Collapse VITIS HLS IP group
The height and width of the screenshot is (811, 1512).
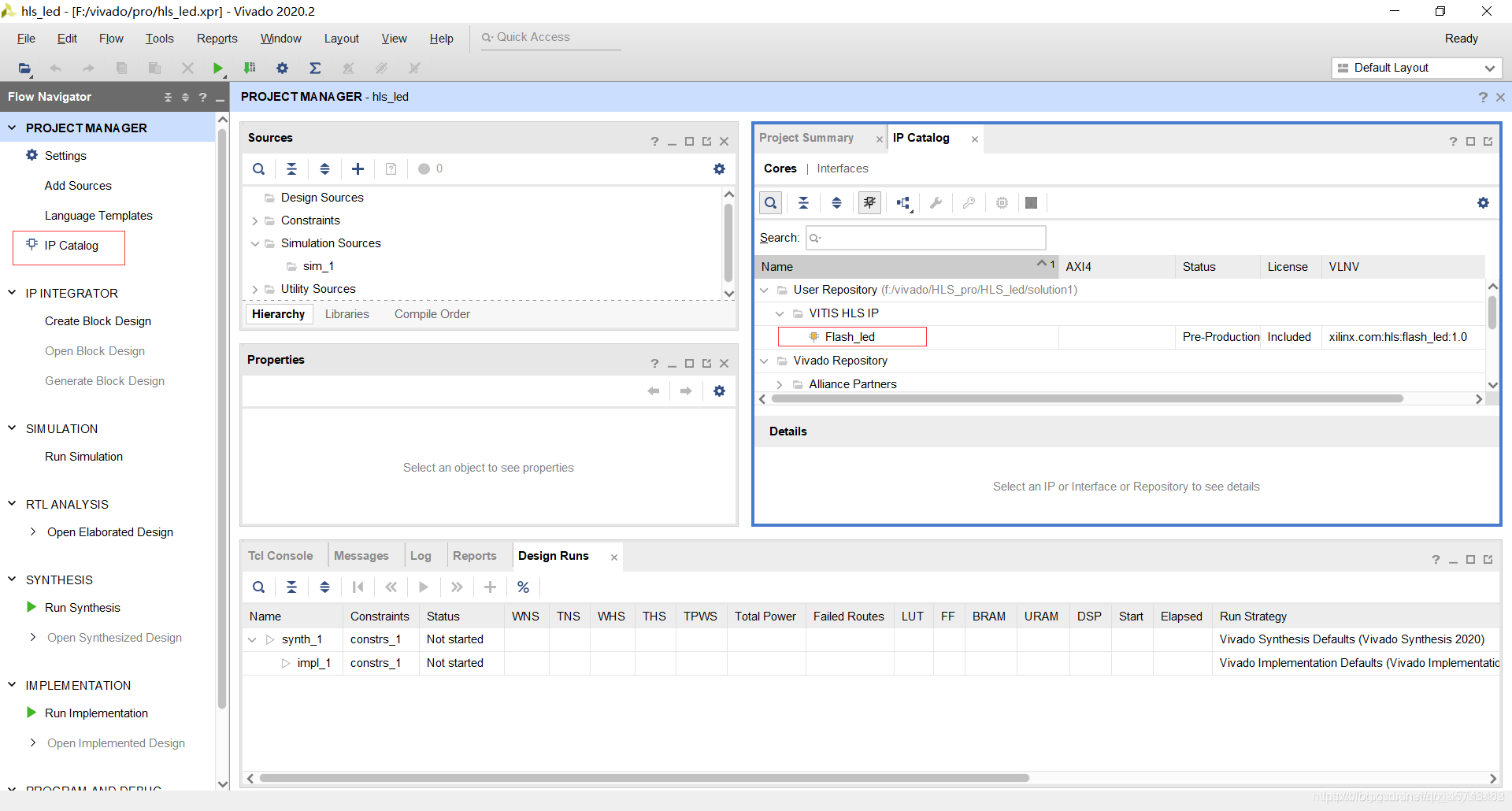click(x=780, y=313)
